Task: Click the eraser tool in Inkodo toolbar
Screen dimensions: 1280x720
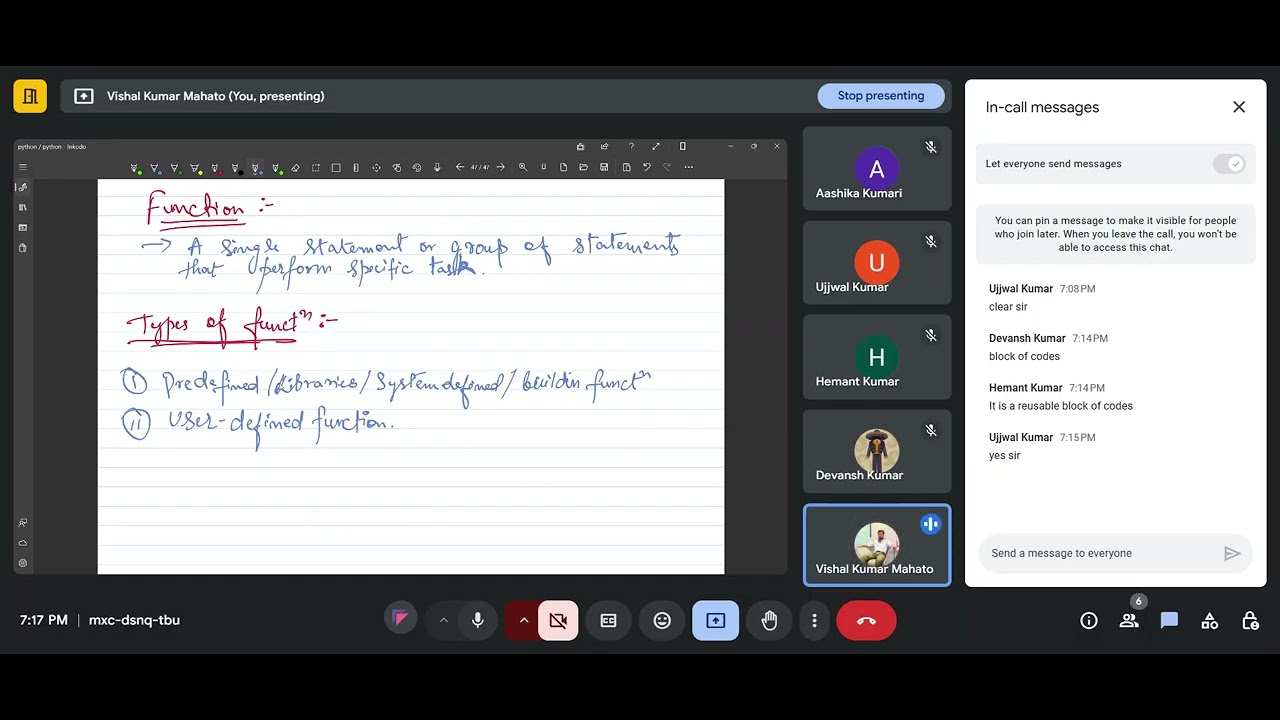Action: [295, 167]
